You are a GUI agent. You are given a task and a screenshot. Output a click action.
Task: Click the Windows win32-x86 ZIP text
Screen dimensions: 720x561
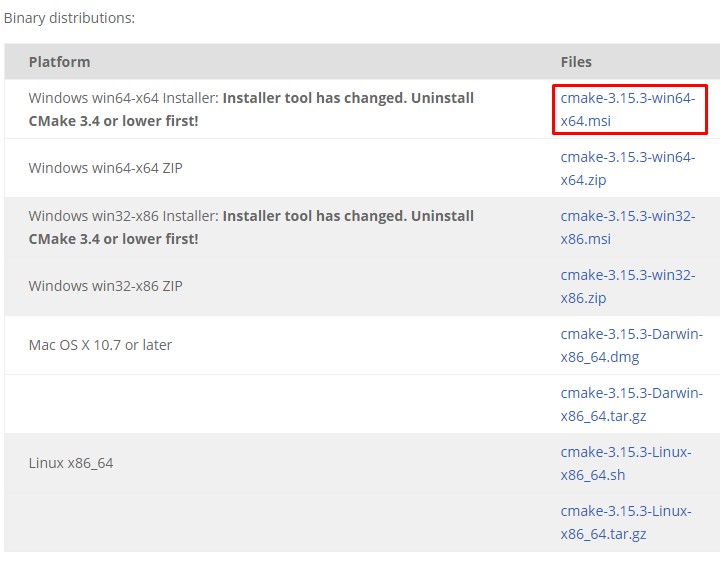106,286
